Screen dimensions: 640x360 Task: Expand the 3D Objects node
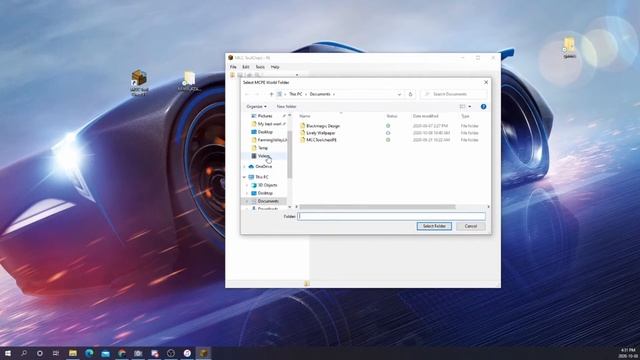247,185
